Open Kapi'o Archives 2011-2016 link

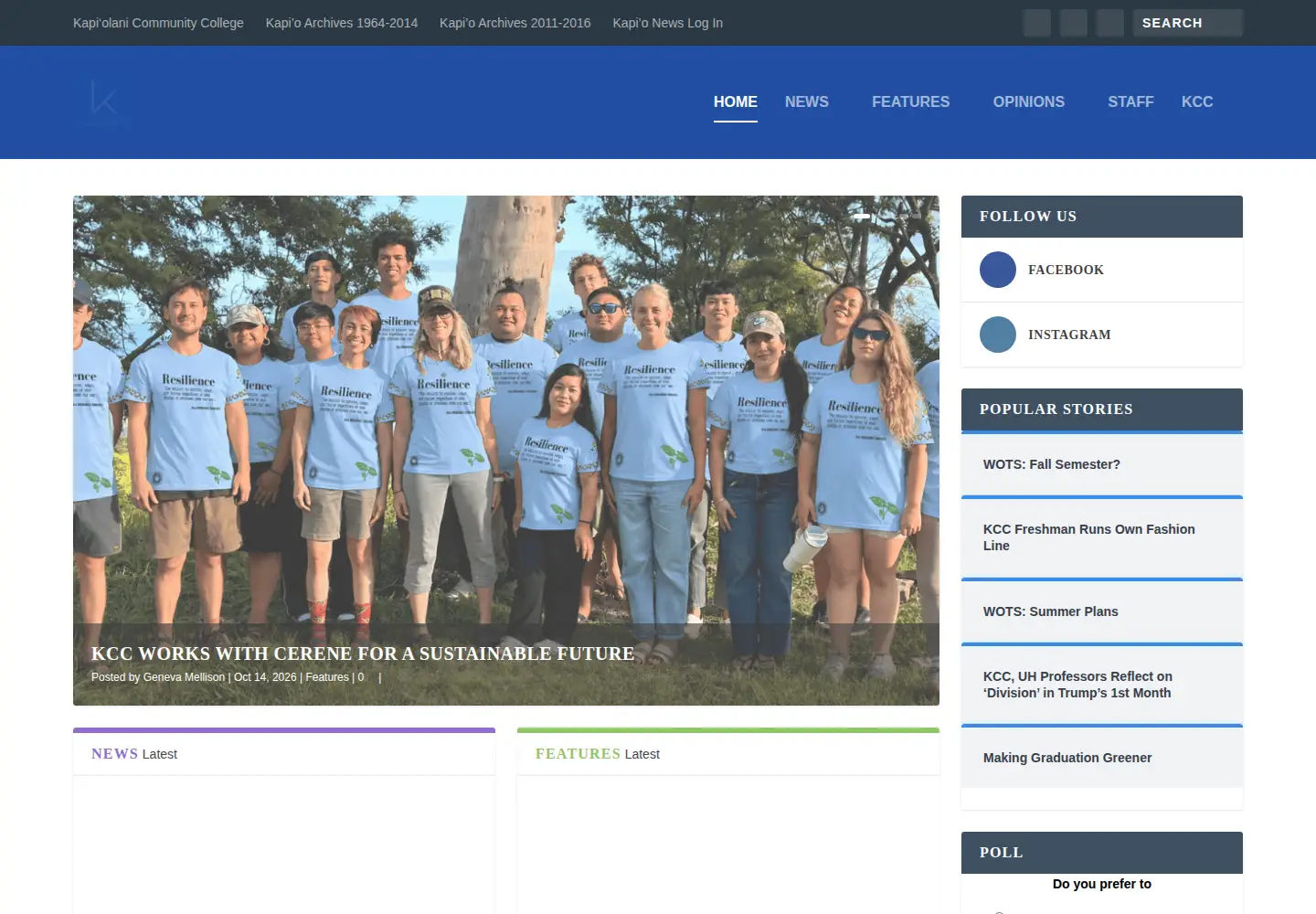coord(515,23)
